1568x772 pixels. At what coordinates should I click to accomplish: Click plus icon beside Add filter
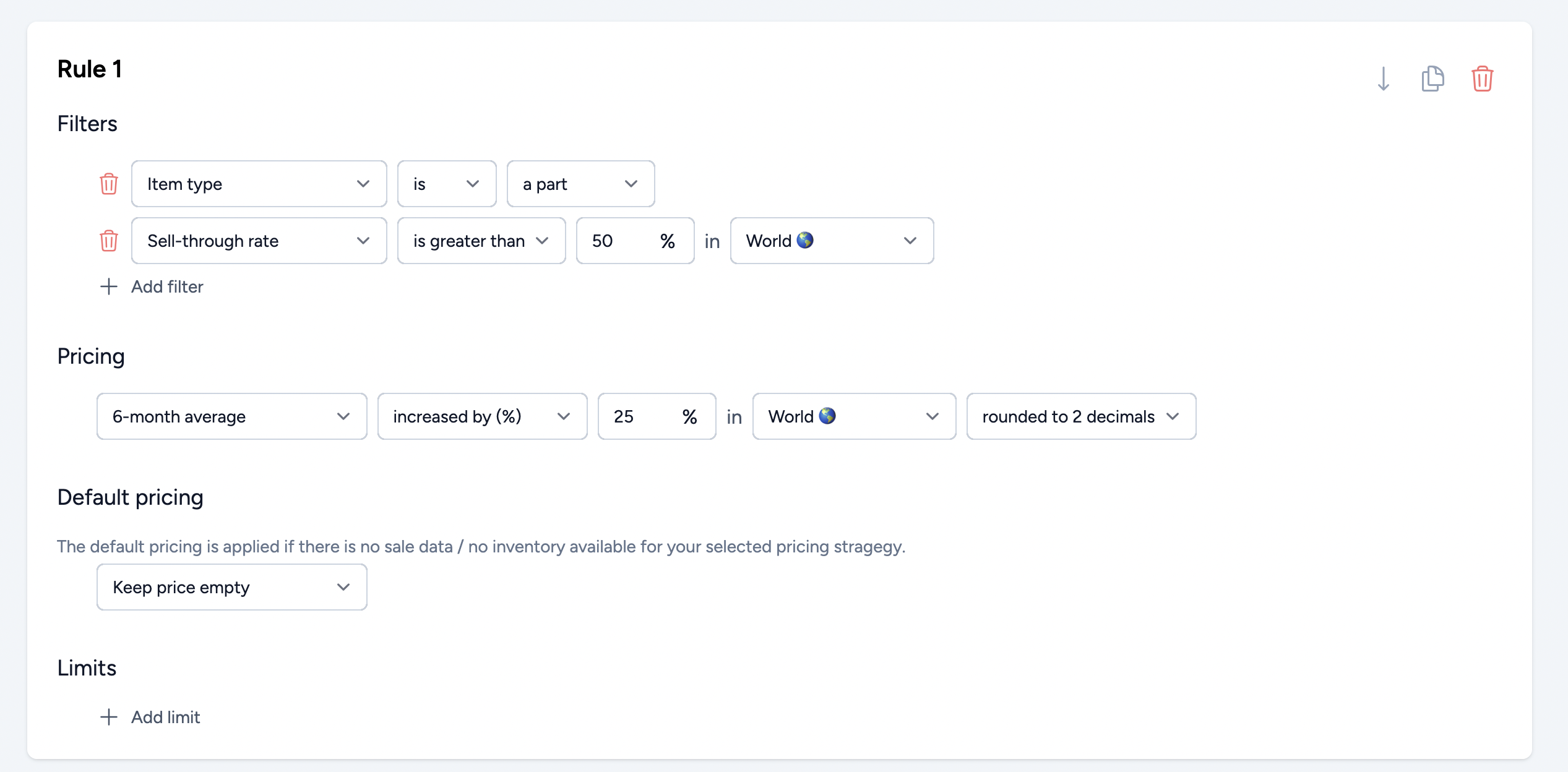point(109,286)
